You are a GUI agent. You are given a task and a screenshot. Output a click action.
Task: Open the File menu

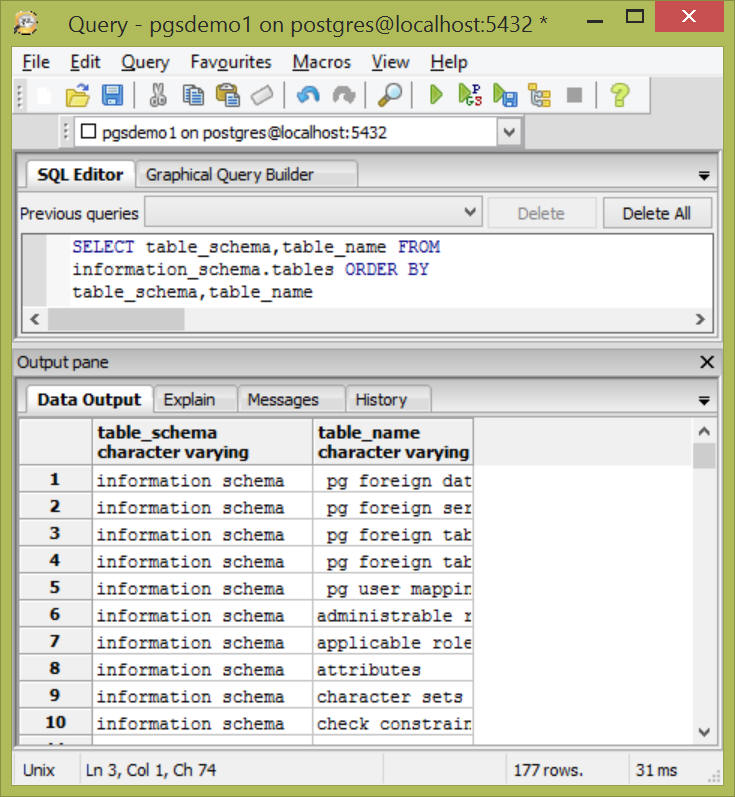click(x=36, y=62)
